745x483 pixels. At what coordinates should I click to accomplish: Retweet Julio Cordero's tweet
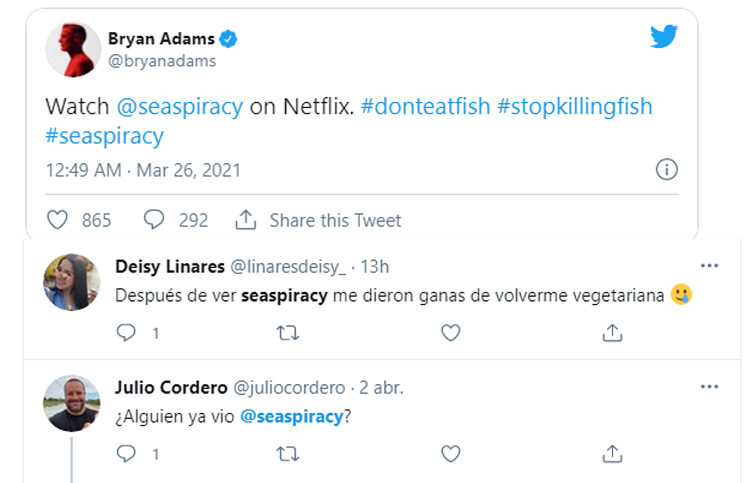(x=288, y=454)
